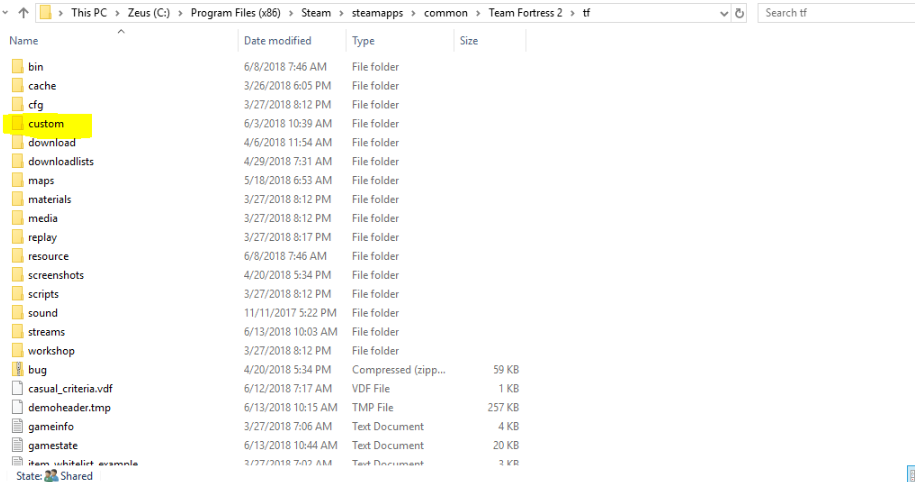The height and width of the screenshot is (482, 915).
Task: Select the replay folder icon
Action: [x=18, y=237]
